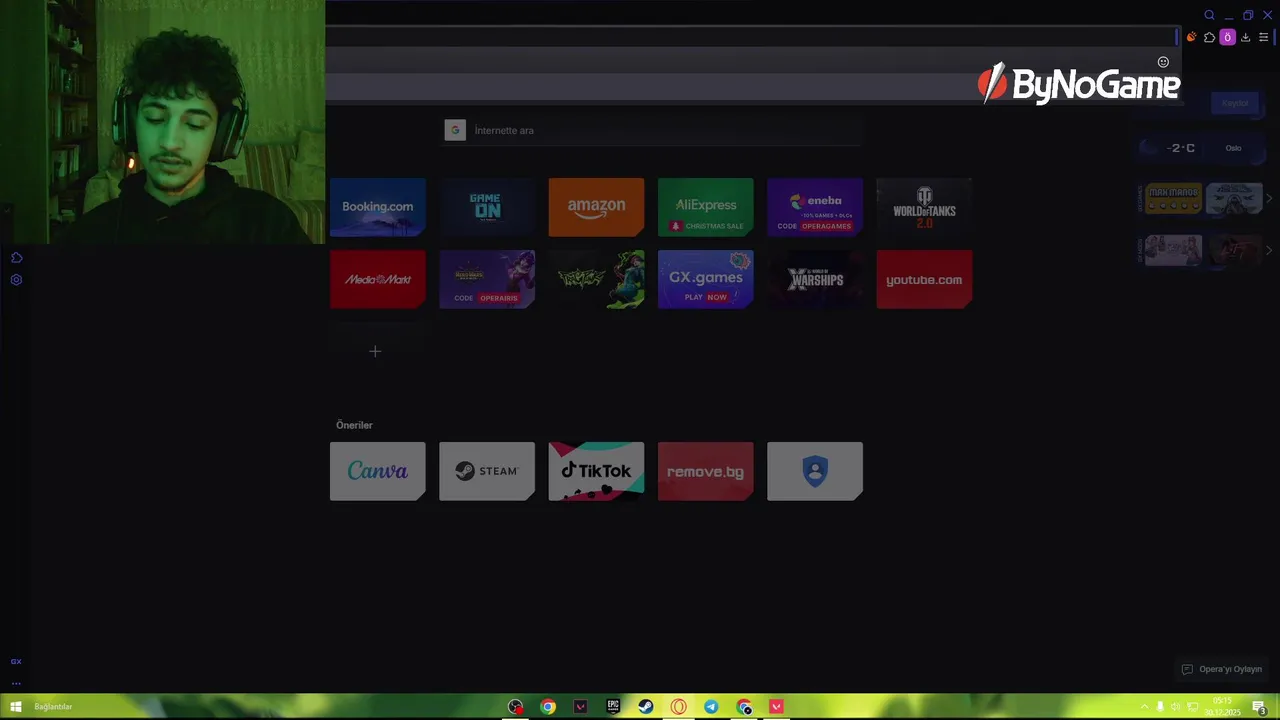The width and height of the screenshot is (1280, 720).
Task: Click the microphone tray icon
Action: [x=1160, y=707]
